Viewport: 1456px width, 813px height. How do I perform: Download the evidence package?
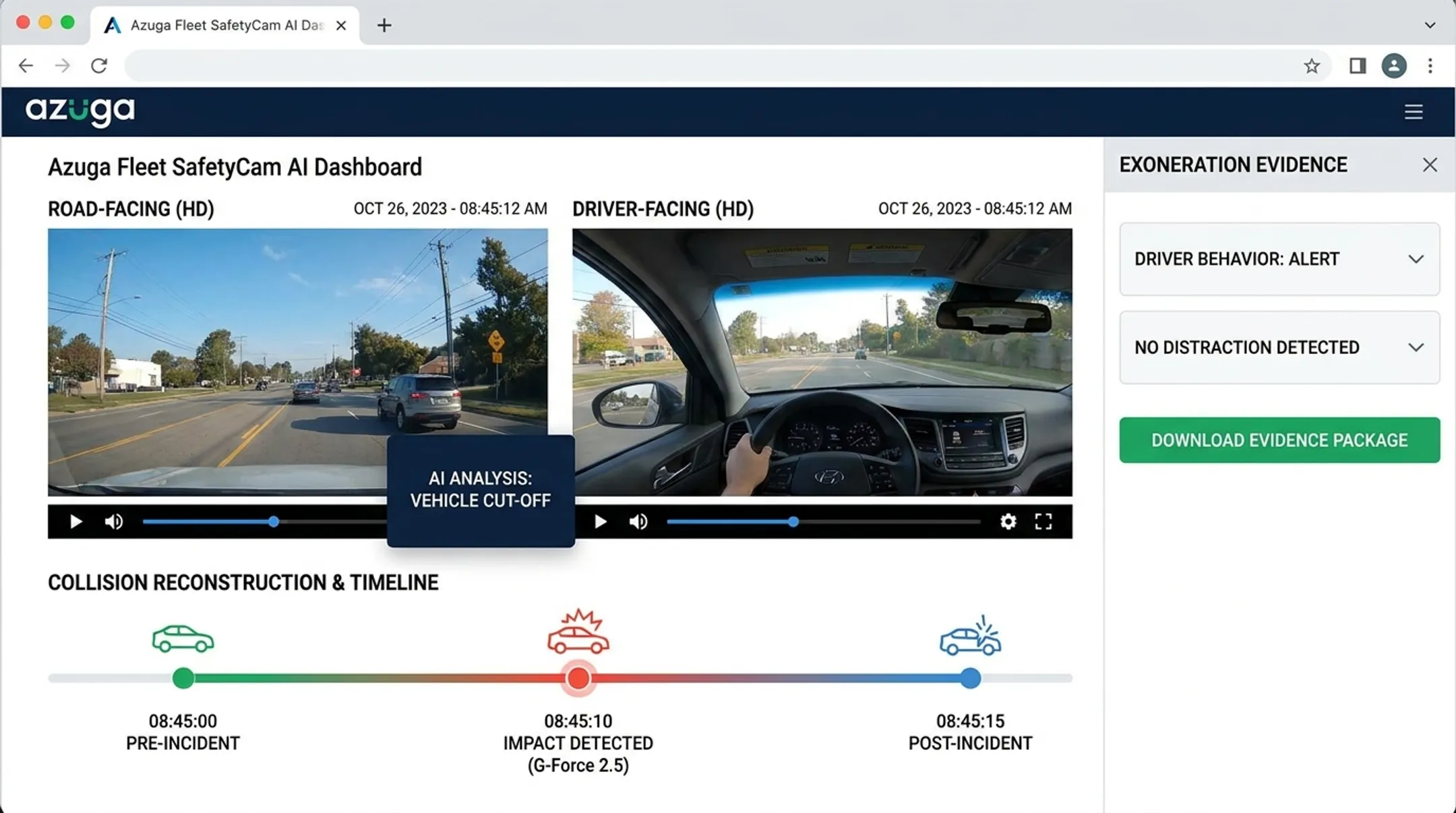1279,440
